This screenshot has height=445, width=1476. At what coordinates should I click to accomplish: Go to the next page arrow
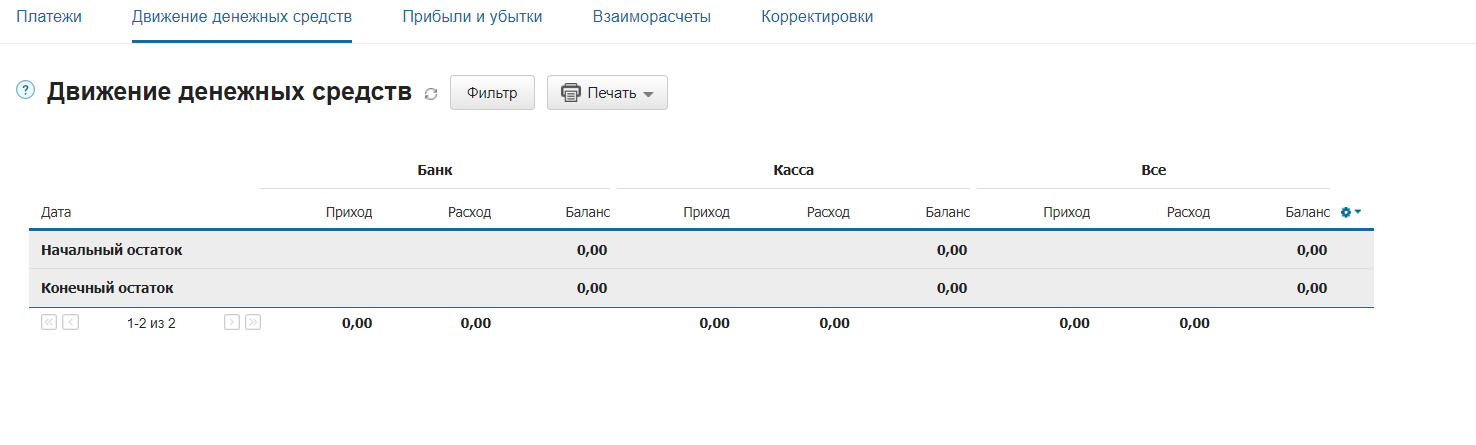tap(232, 322)
